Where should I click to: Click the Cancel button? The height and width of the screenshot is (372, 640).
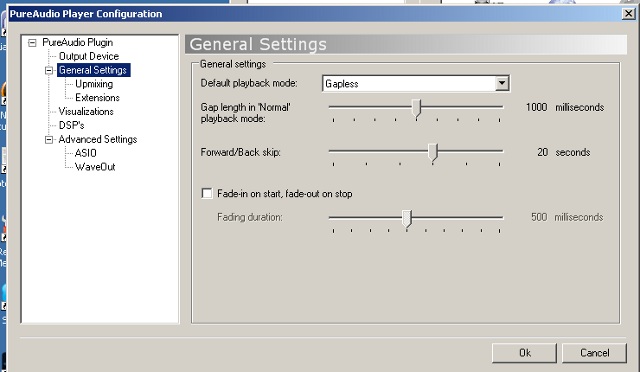point(594,353)
